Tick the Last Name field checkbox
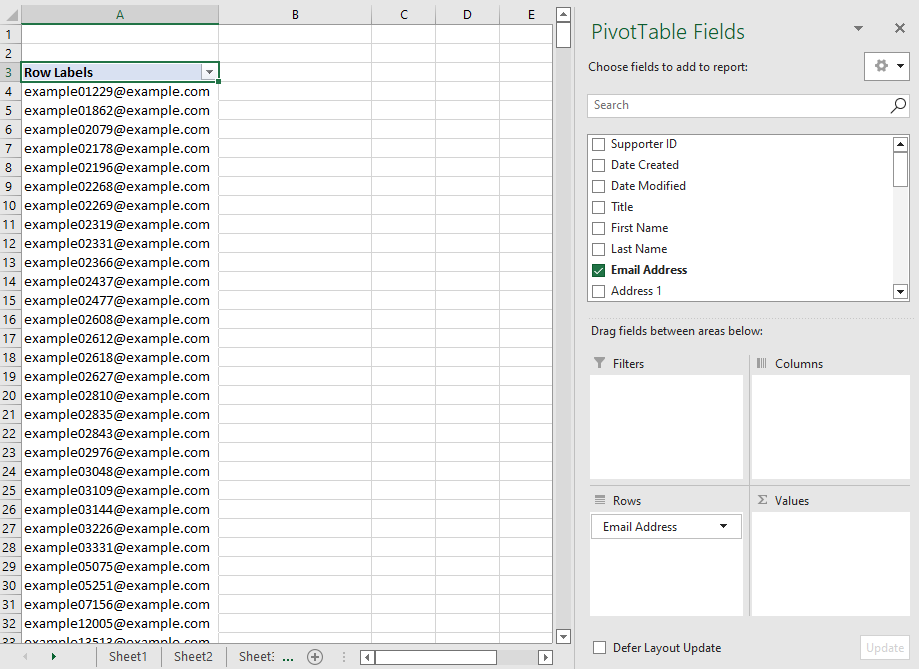919x669 pixels. [599, 249]
